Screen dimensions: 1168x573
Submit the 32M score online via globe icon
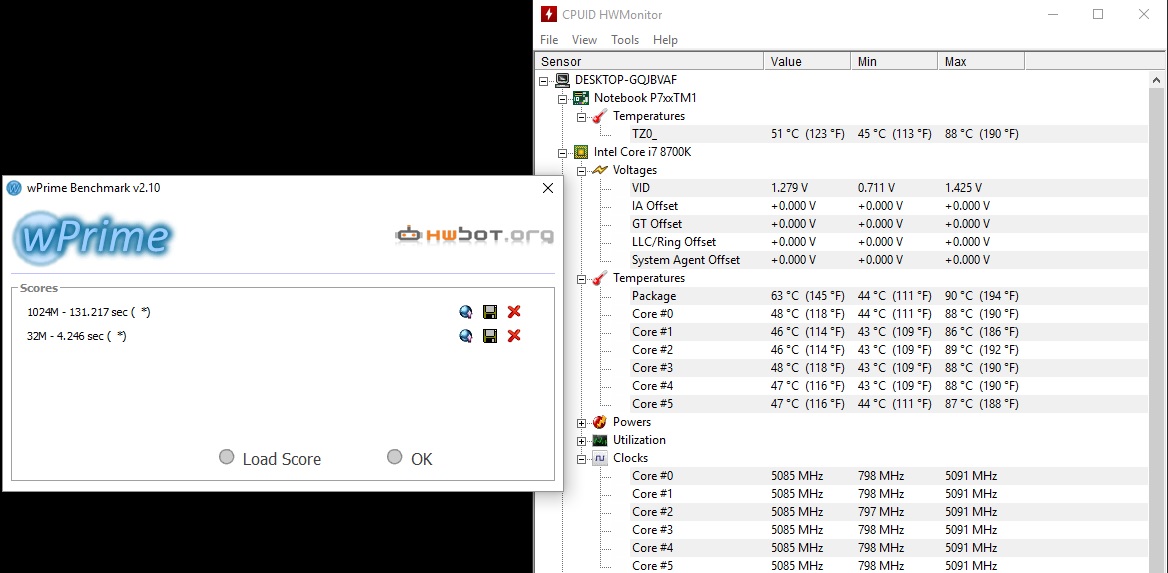click(x=466, y=336)
